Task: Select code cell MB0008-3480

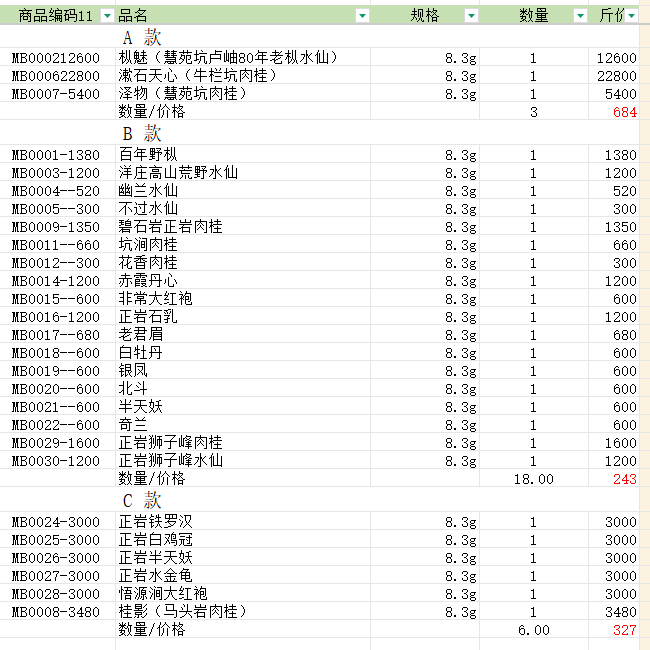Action: pos(58,611)
